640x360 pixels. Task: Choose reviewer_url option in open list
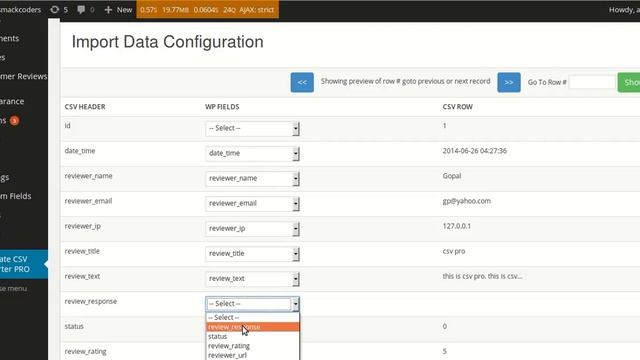point(253,355)
